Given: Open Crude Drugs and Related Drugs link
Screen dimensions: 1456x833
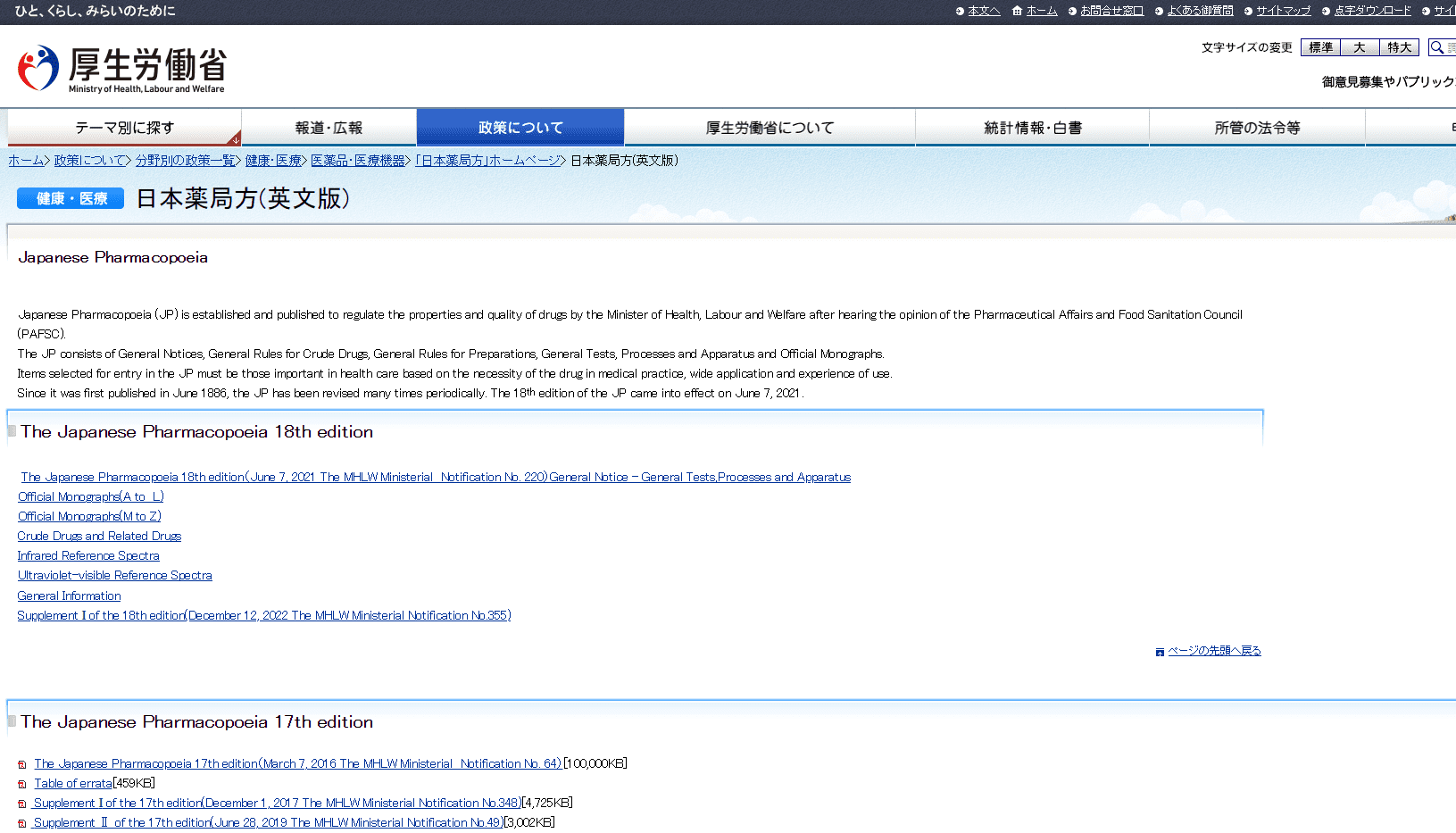Looking at the screenshot, I should 99,536.
